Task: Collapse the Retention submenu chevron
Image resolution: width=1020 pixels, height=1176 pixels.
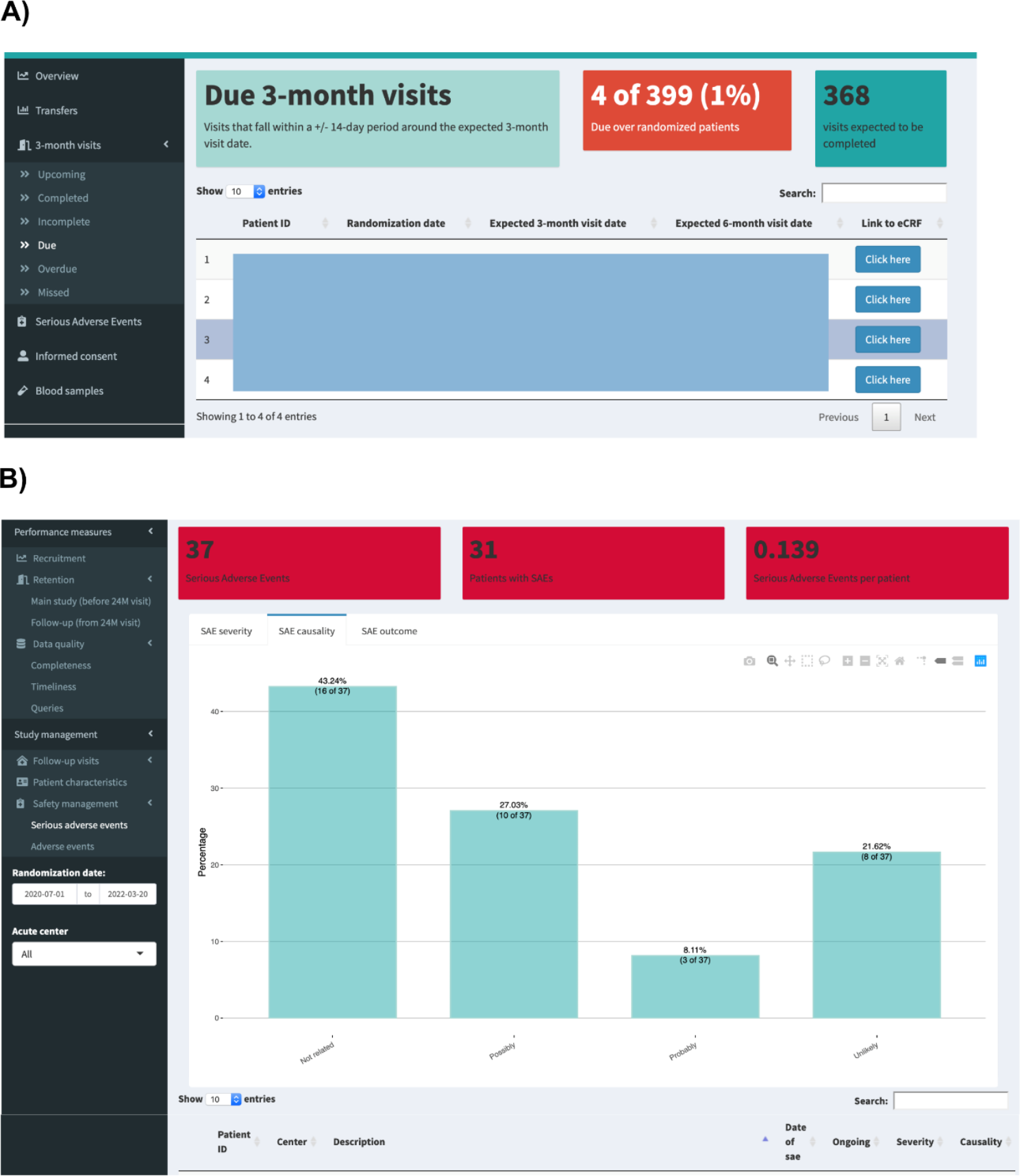Action: 150,579
